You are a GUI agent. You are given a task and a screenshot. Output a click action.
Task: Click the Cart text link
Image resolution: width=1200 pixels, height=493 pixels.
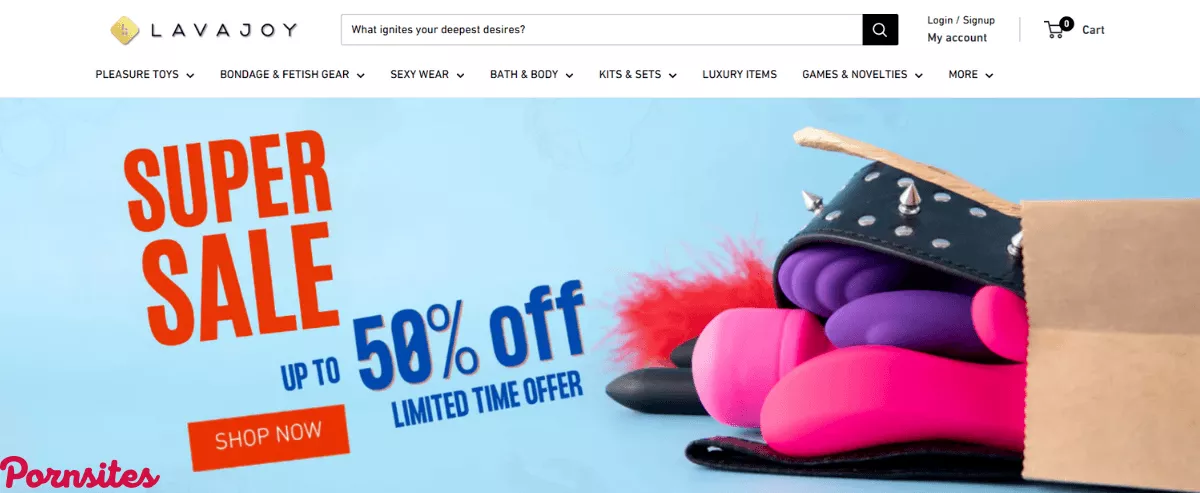1093,30
